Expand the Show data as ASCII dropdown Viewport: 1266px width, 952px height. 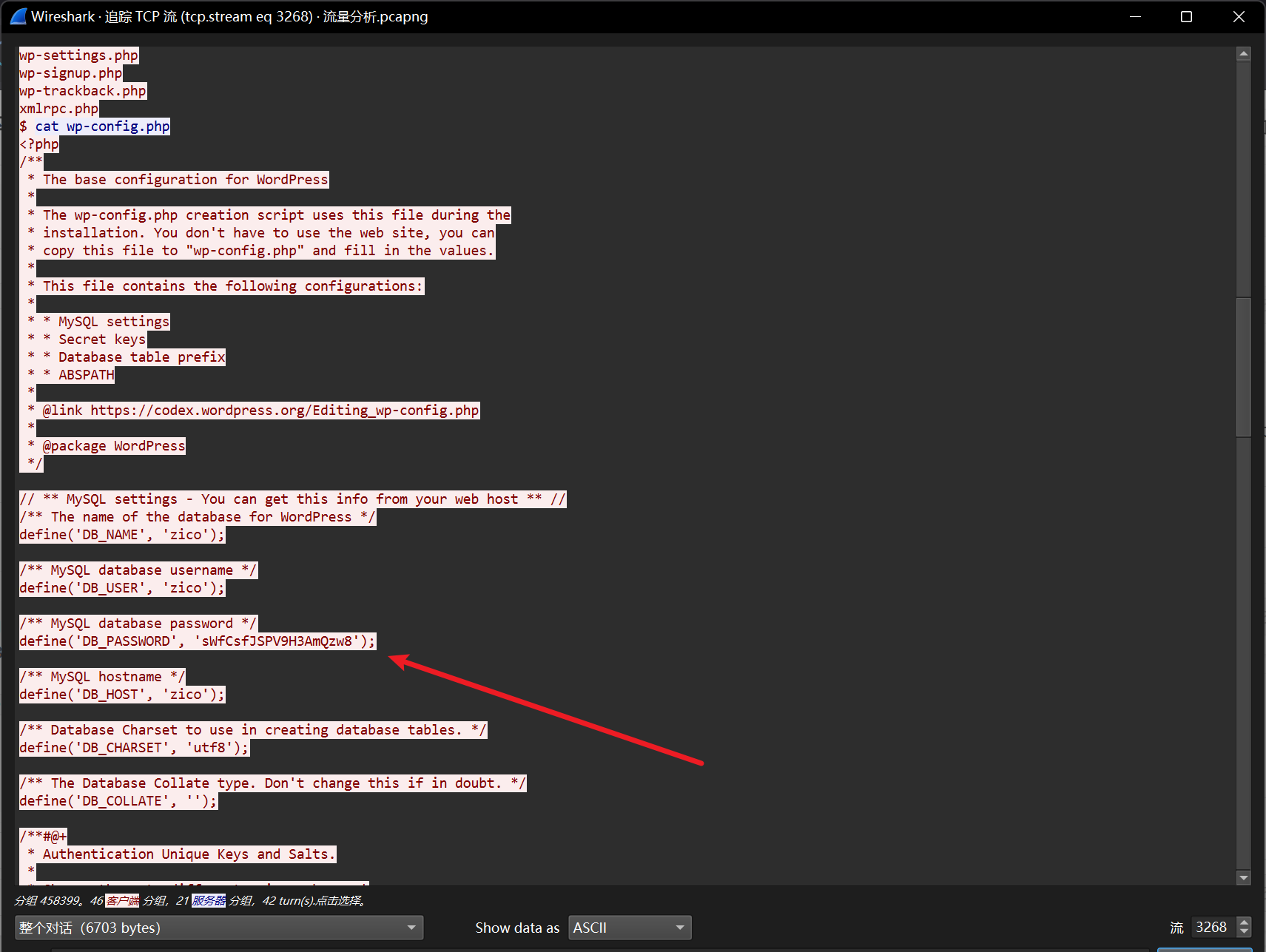coord(629,928)
